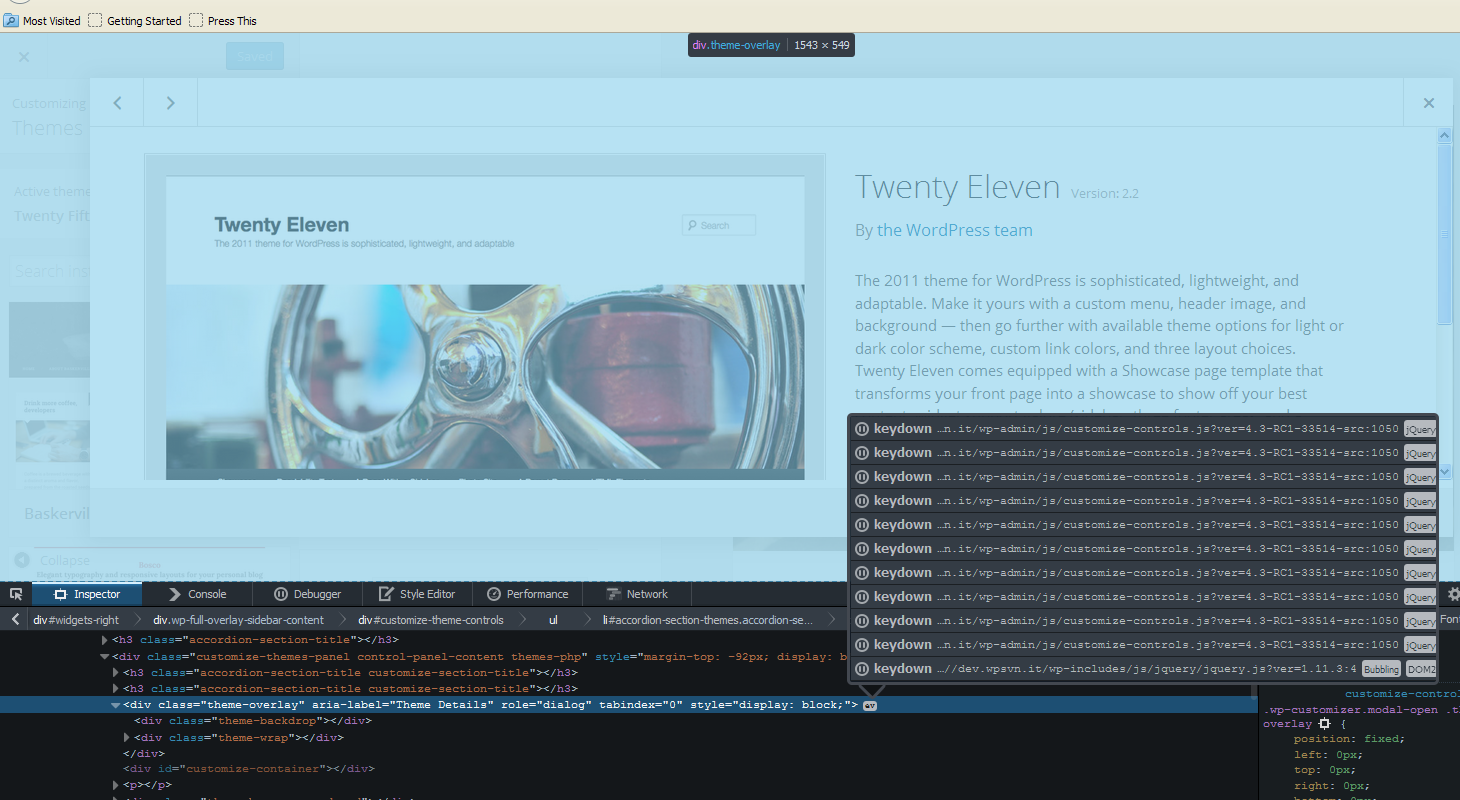Open the customize-control stylesheet source link
The image size is (1460, 800).
[1402, 694]
